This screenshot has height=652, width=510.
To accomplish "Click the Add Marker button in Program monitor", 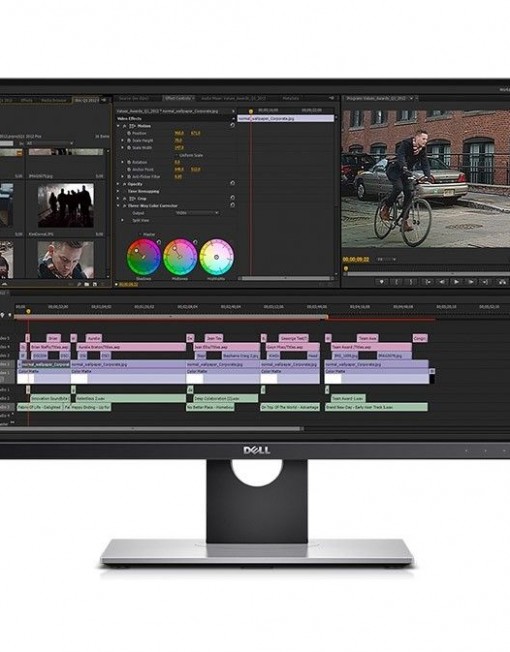I will coord(382,282).
